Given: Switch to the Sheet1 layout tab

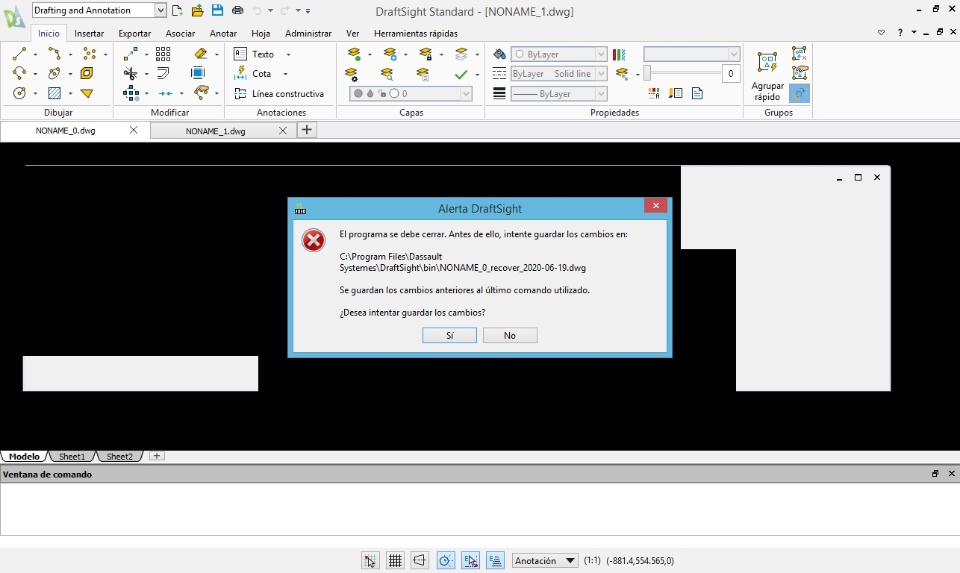Looking at the screenshot, I should point(72,457).
